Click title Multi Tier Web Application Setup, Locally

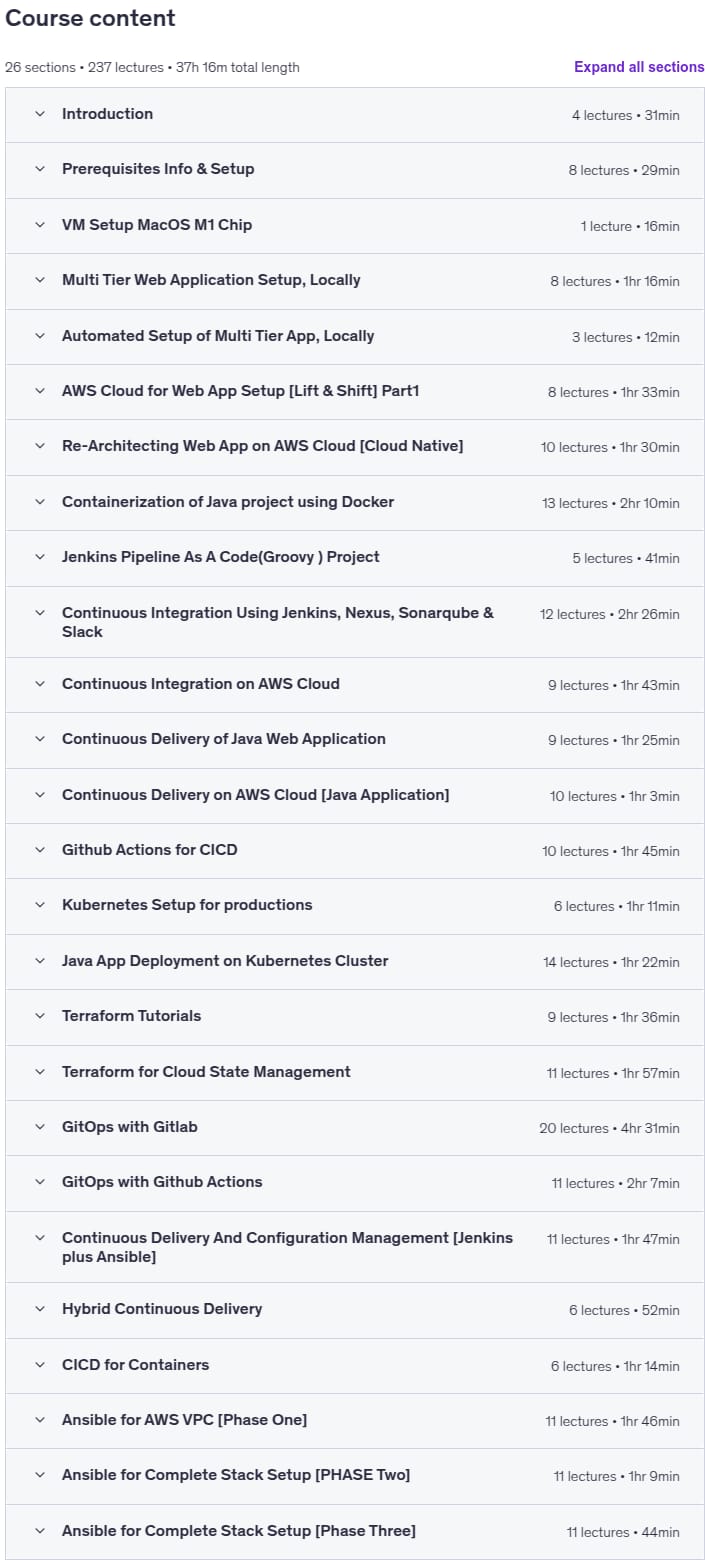(211, 280)
